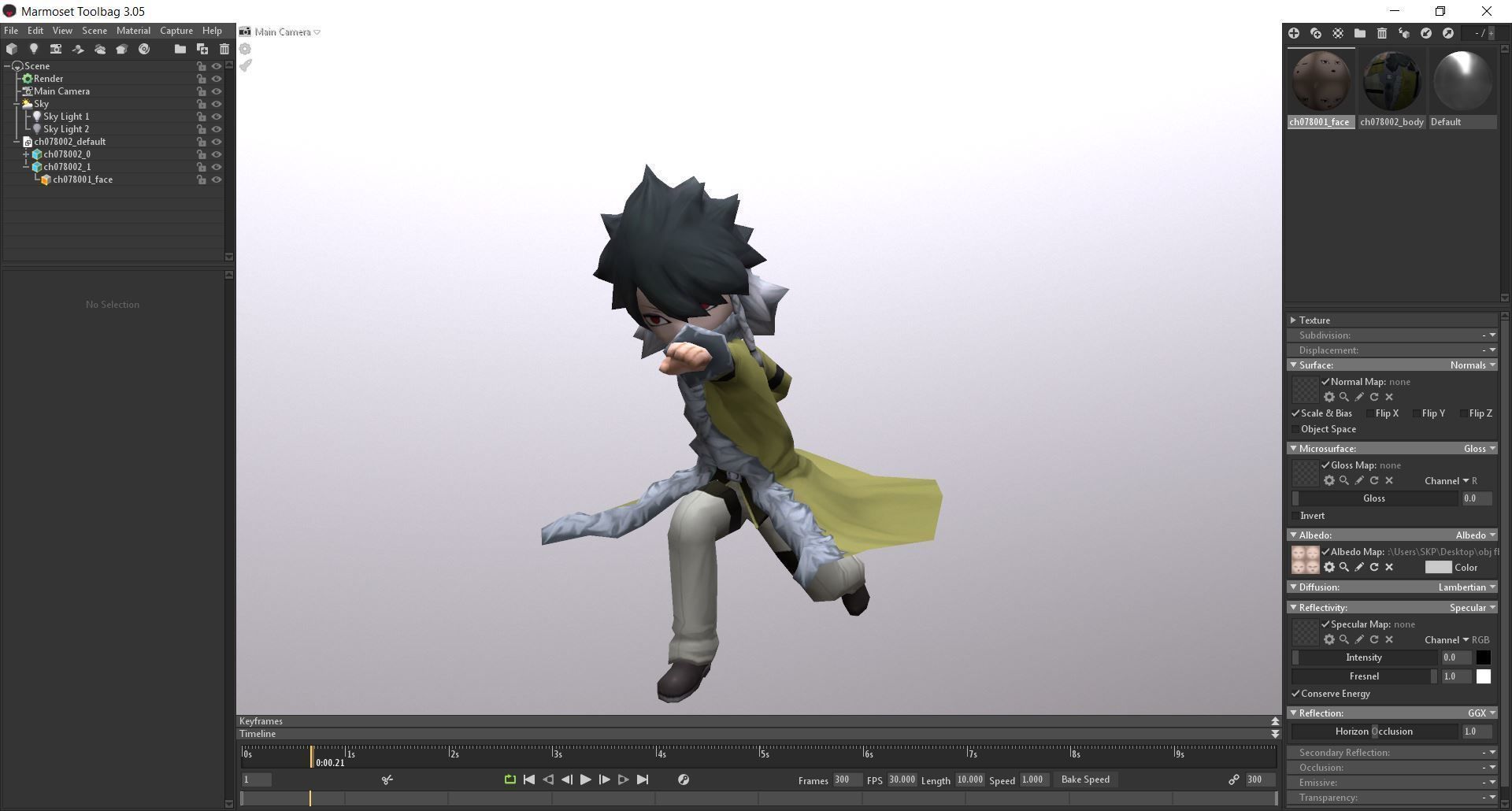Play the animation in the timeline
Screen dimensions: 1512x811
coord(585,780)
